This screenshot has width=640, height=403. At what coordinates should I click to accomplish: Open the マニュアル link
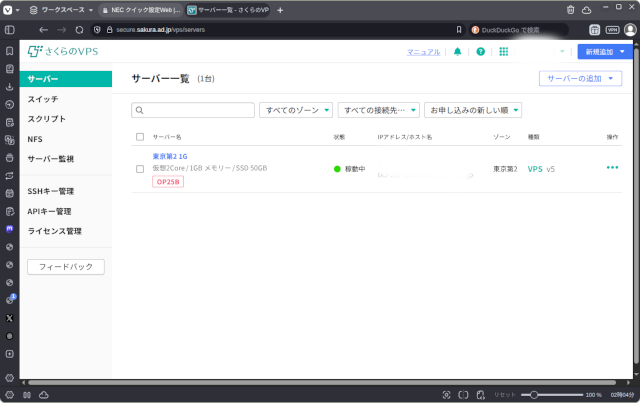423,52
